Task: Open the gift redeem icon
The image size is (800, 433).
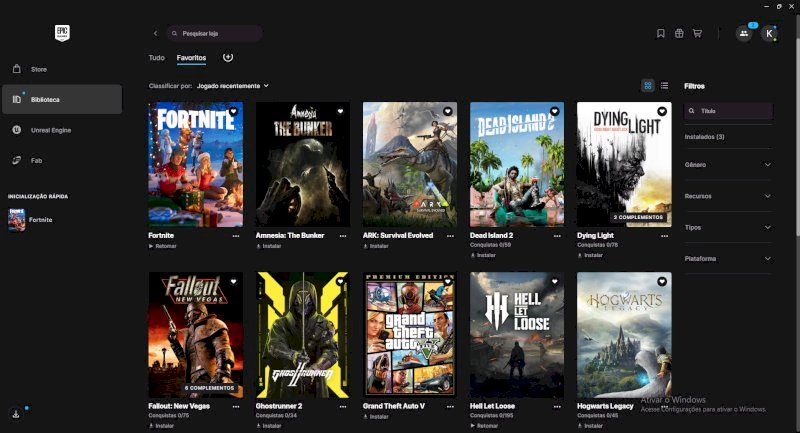Action: pos(679,34)
